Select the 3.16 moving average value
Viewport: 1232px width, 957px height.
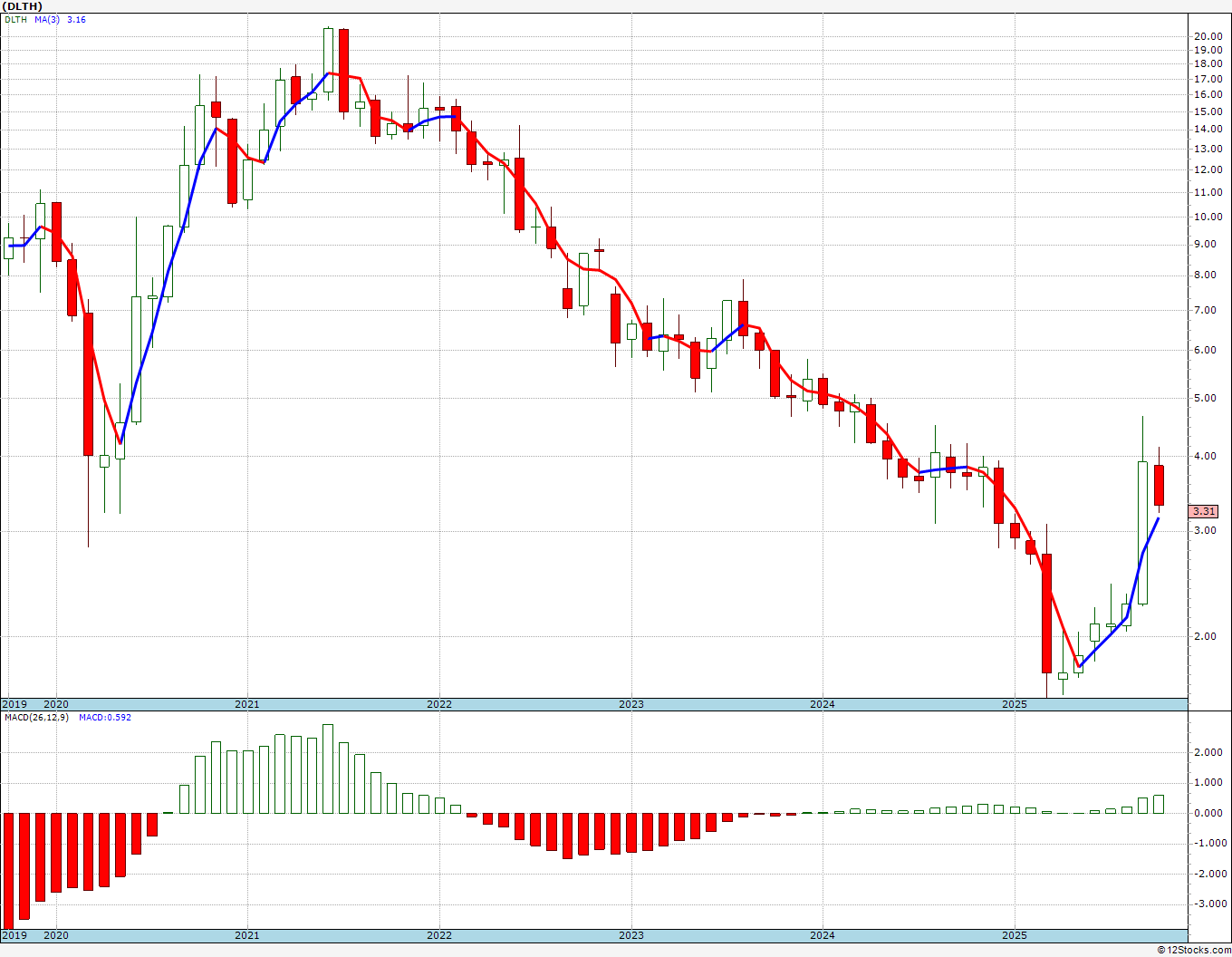(x=76, y=19)
